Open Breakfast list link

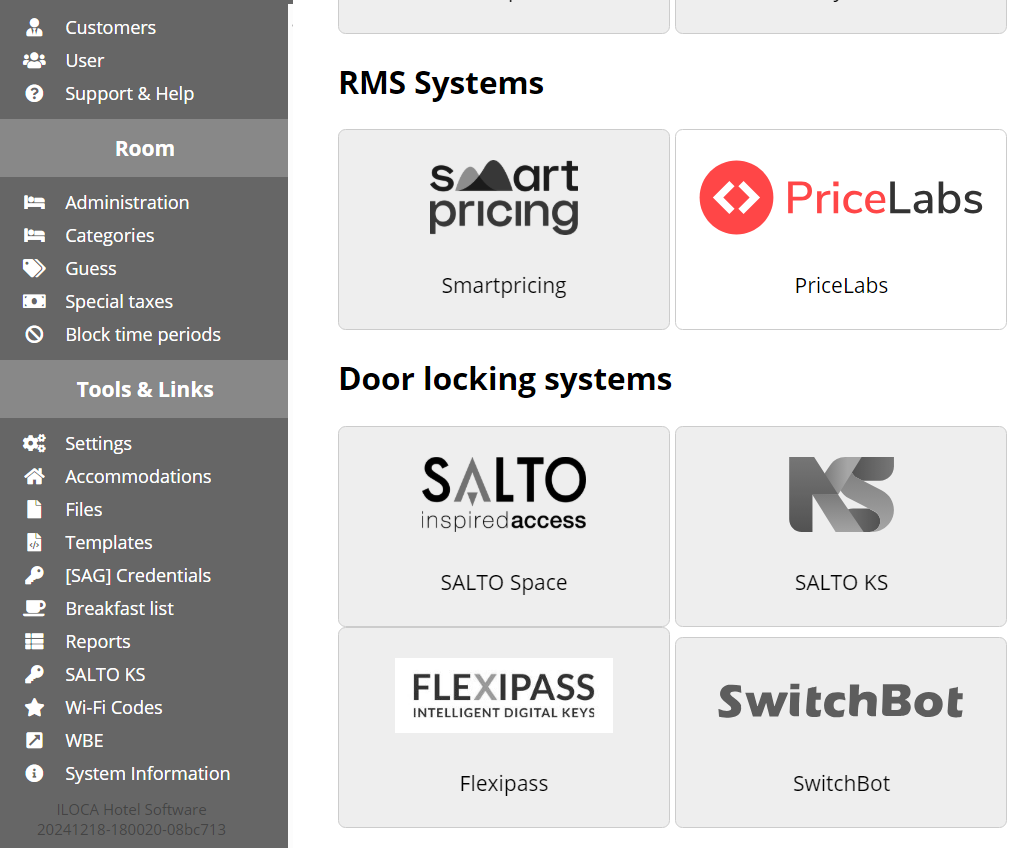[120, 608]
